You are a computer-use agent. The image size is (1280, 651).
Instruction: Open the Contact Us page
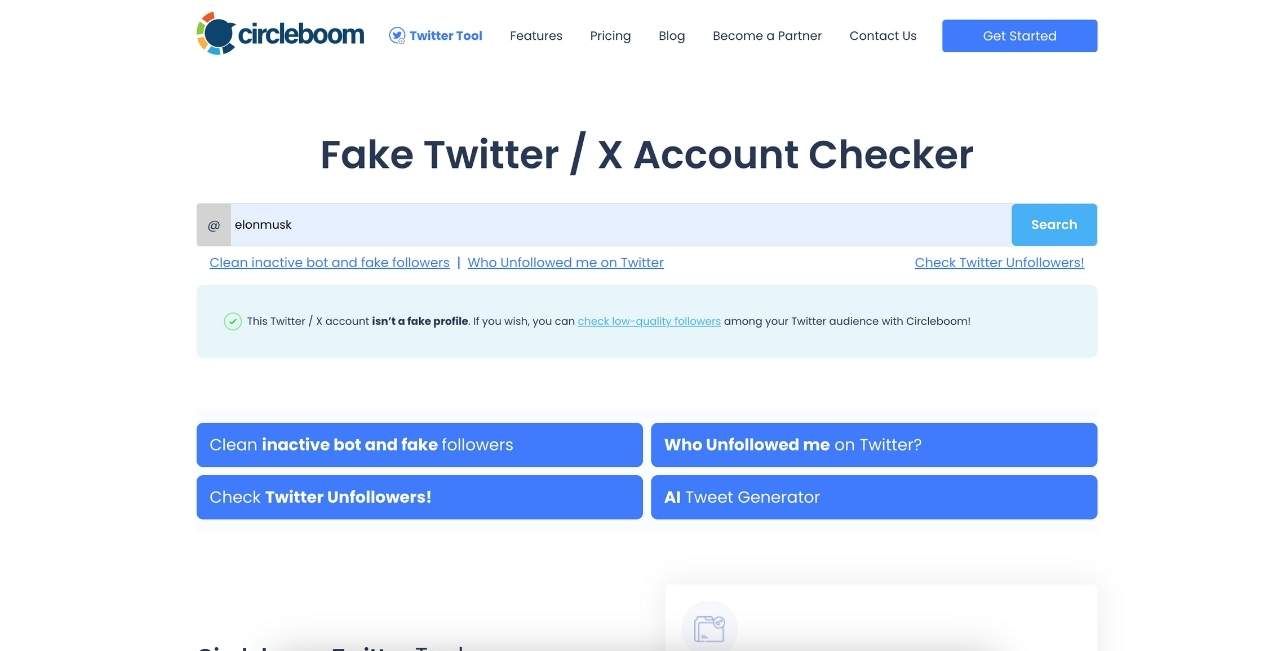[882, 35]
